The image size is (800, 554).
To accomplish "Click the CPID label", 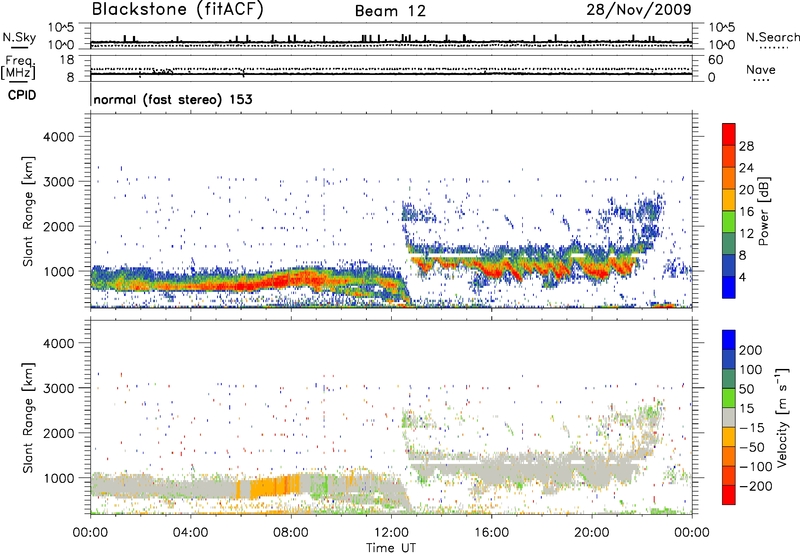I will (x=22, y=95).
